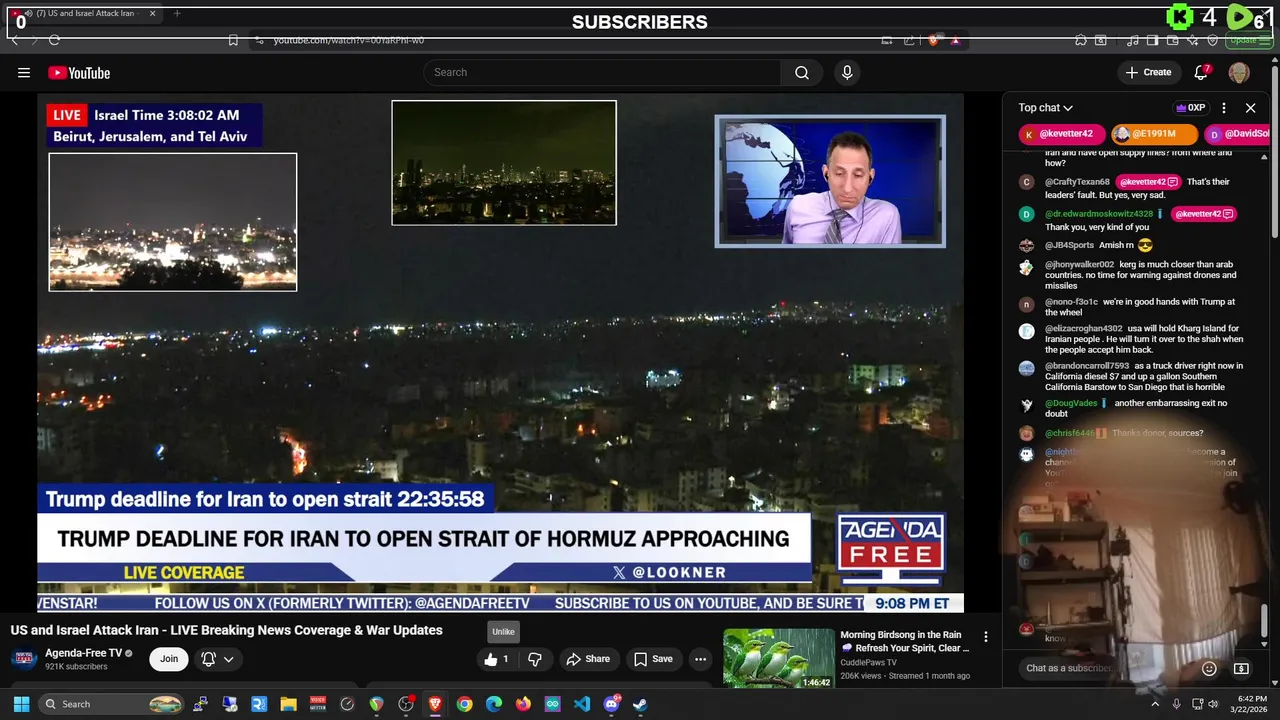Click the @kevetter42 pinned chat chip

point(1062,134)
